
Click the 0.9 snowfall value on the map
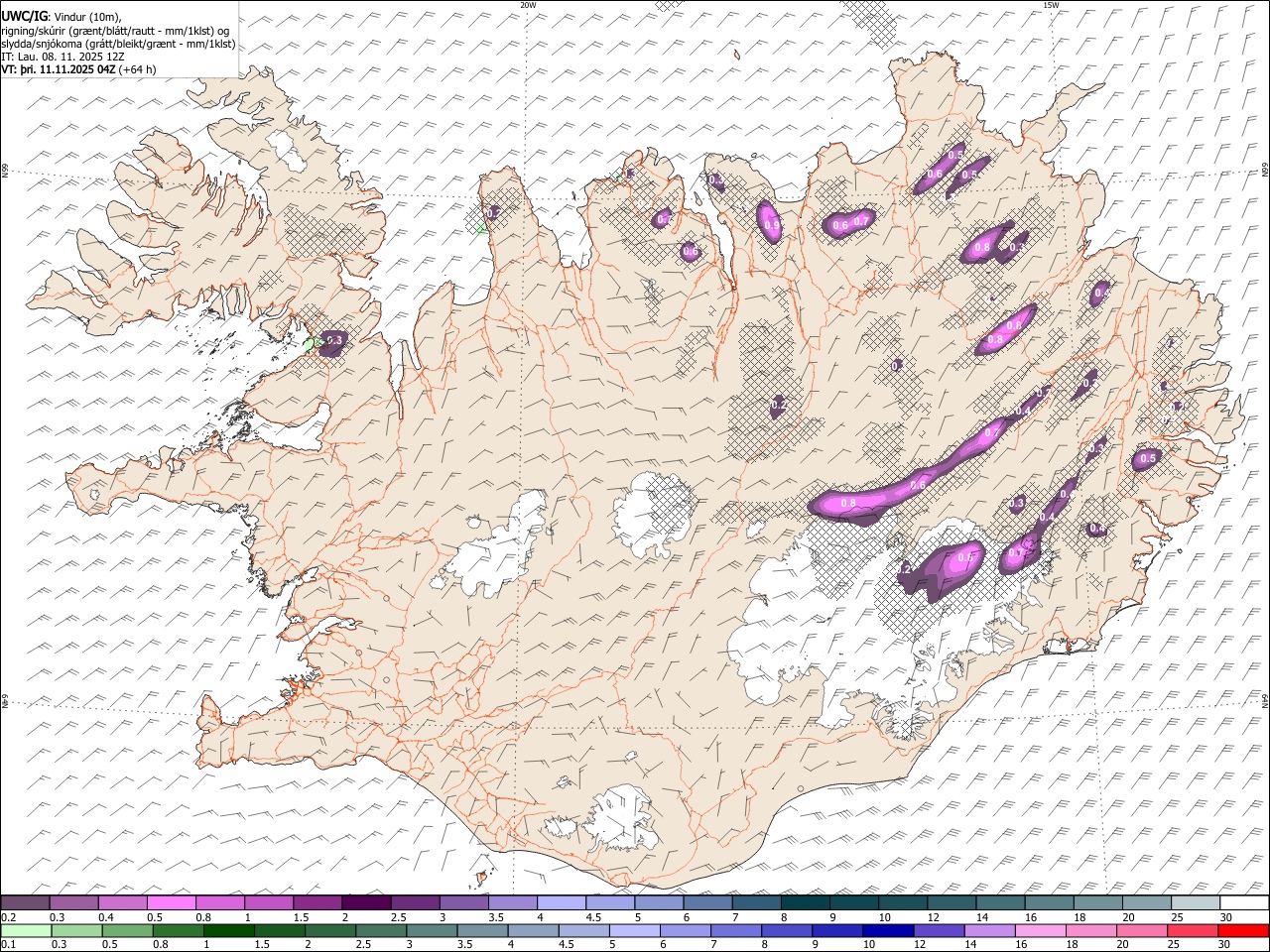coord(773,226)
